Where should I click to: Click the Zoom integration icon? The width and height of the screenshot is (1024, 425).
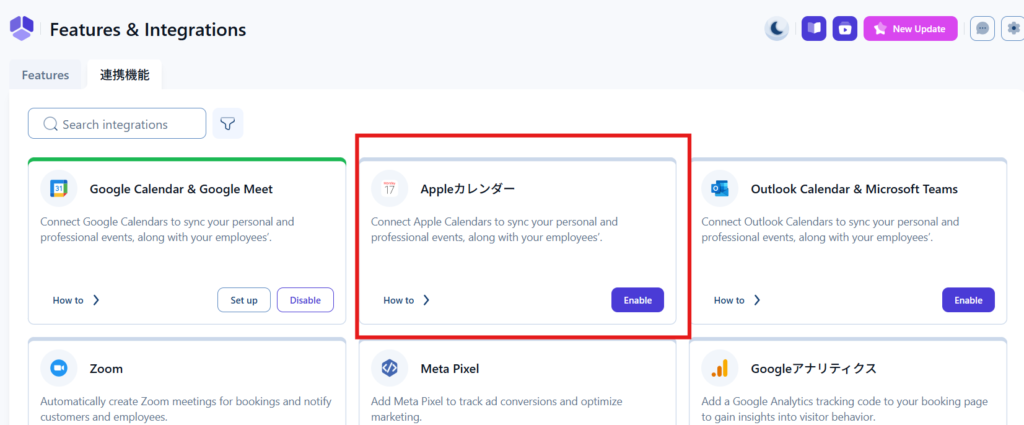pyautogui.click(x=59, y=368)
